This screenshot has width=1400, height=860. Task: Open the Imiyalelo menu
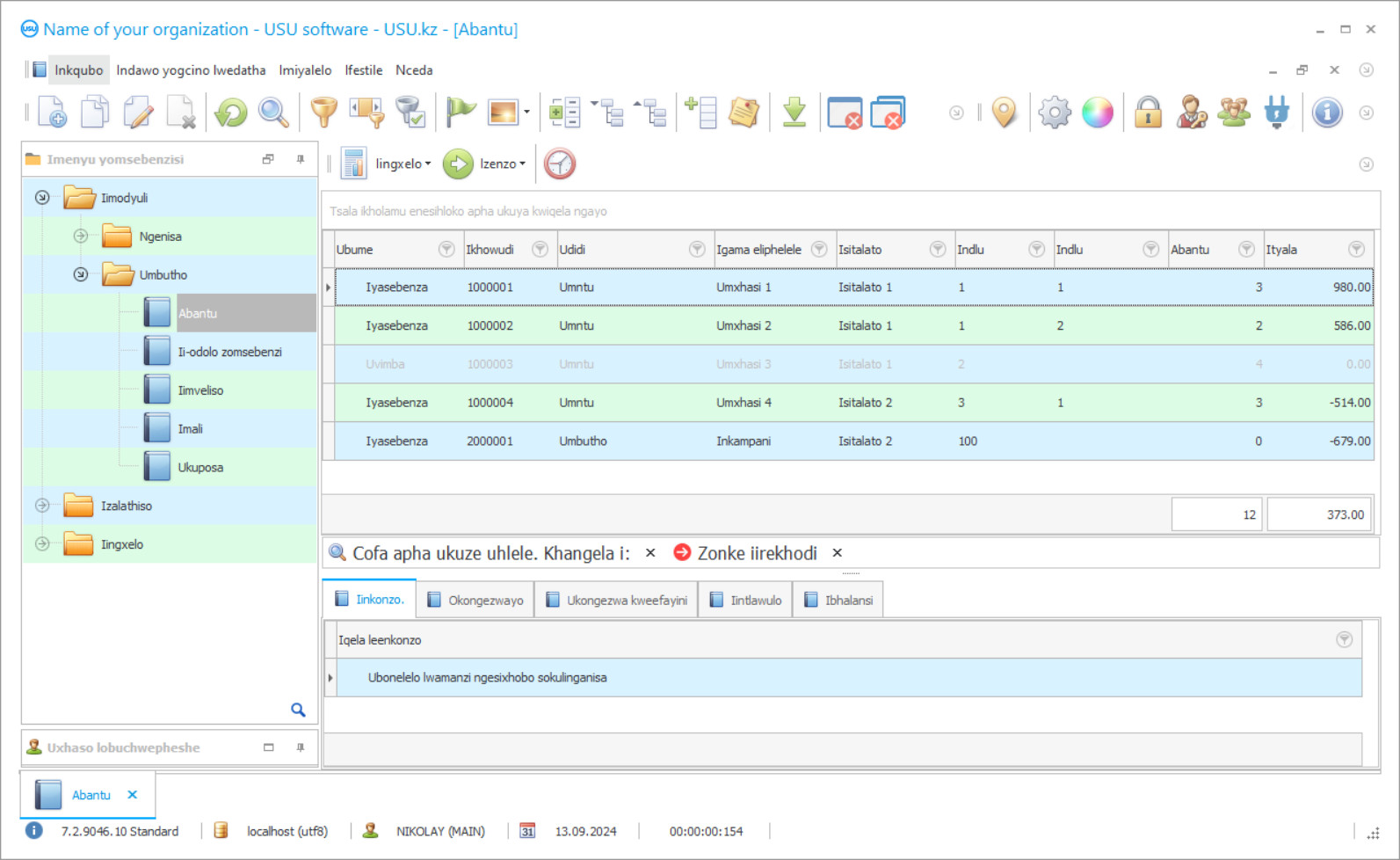pyautogui.click(x=305, y=70)
